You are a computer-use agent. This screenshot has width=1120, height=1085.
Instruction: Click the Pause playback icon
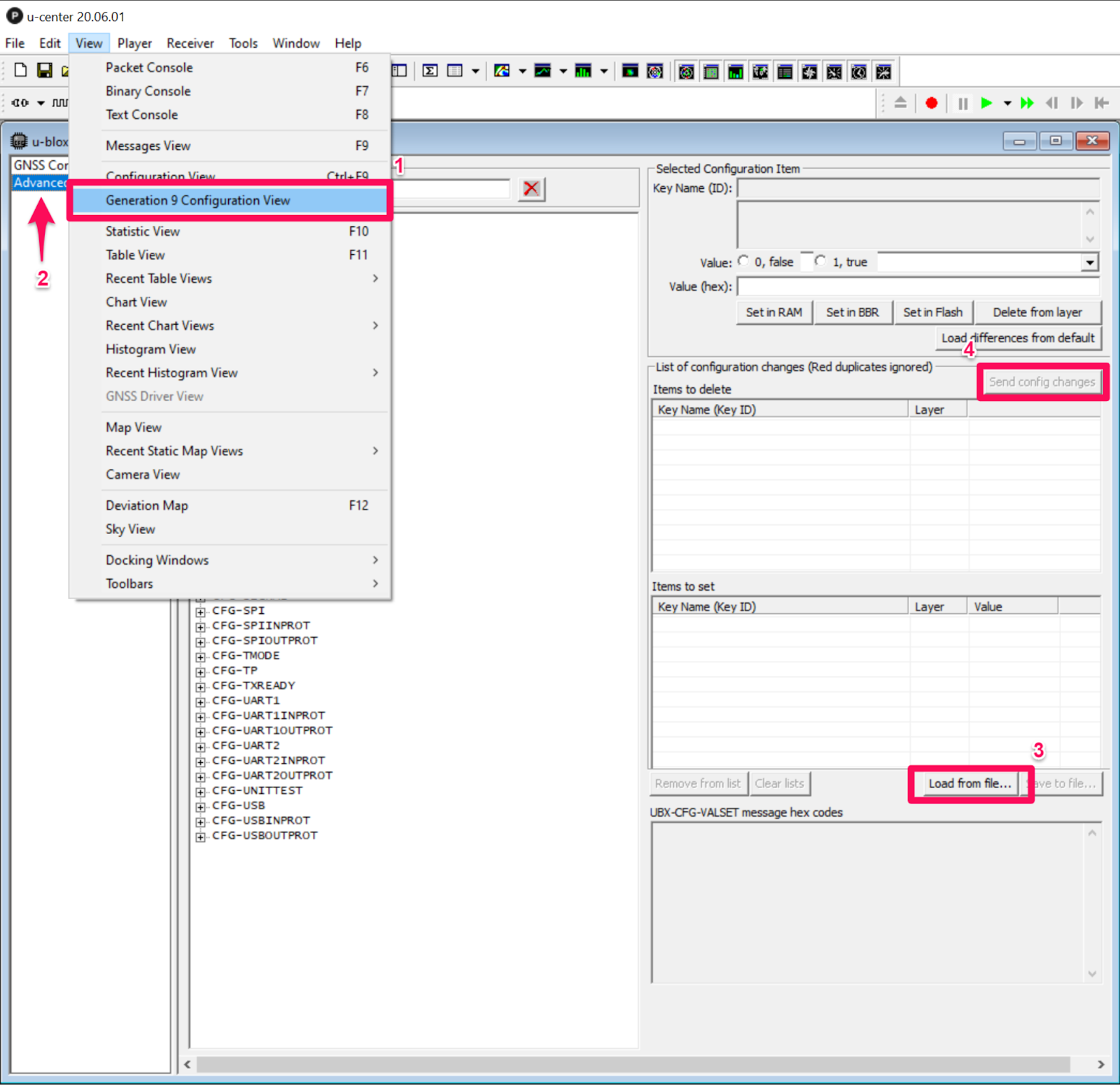click(x=962, y=104)
